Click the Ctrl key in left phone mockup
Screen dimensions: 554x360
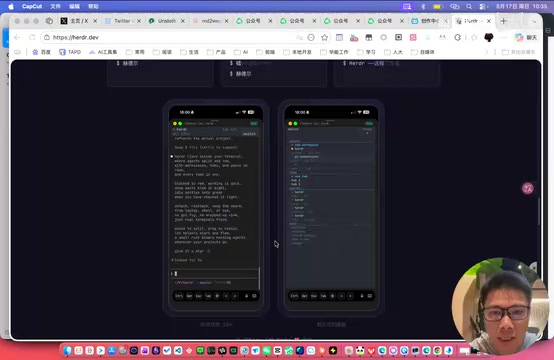179,296
